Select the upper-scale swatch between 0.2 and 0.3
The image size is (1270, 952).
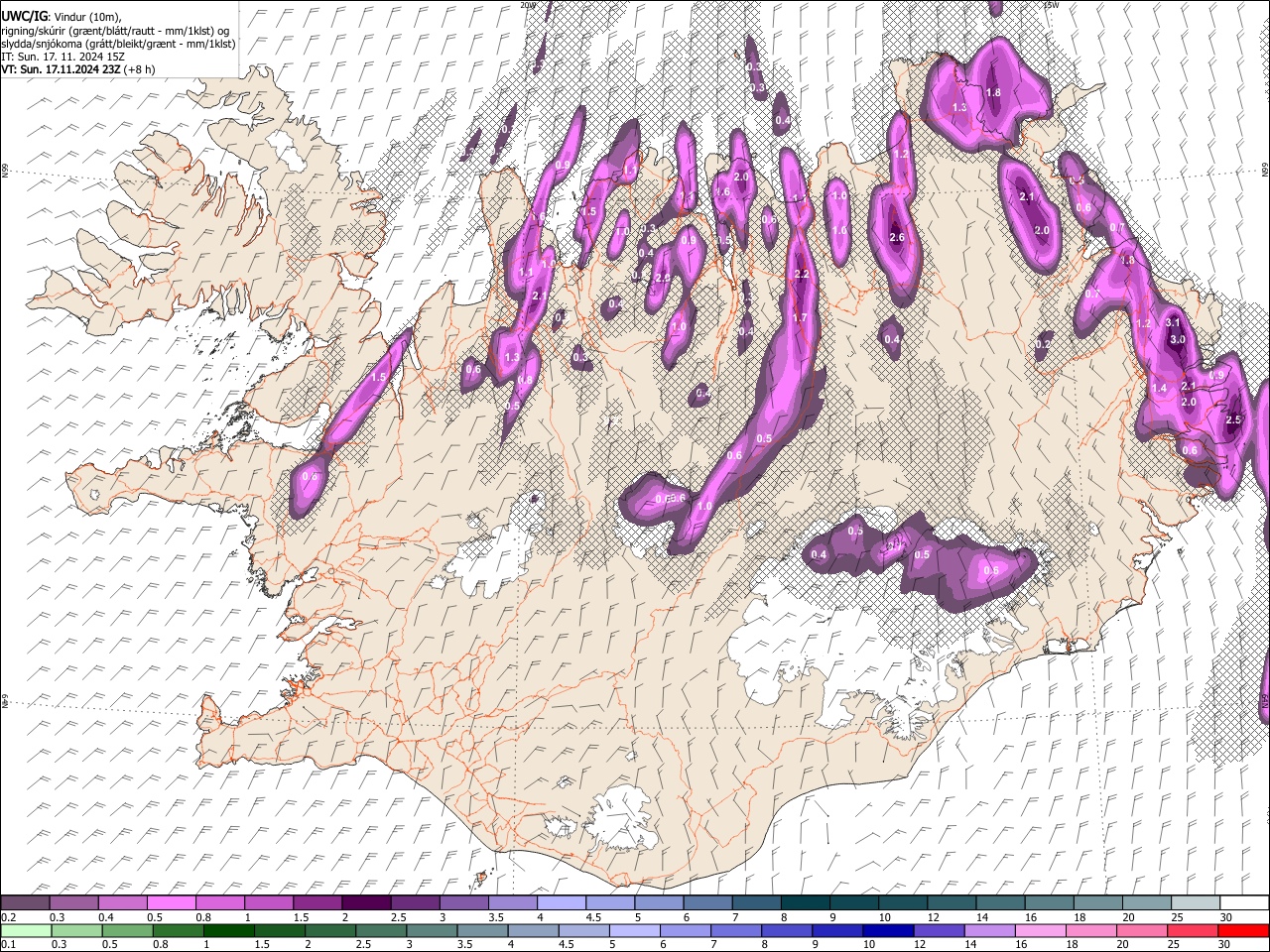click(x=25, y=903)
